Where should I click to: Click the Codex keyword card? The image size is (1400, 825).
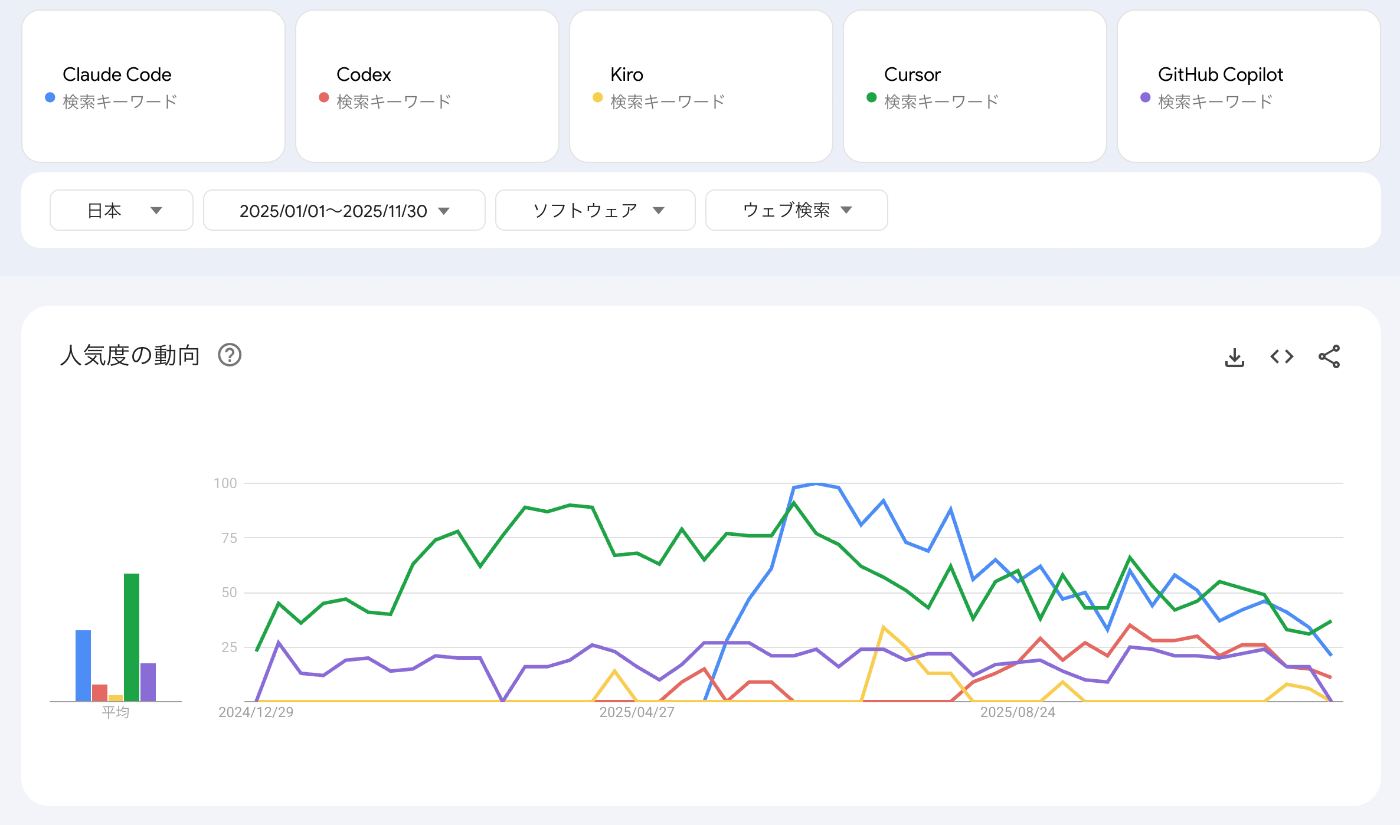[427, 86]
